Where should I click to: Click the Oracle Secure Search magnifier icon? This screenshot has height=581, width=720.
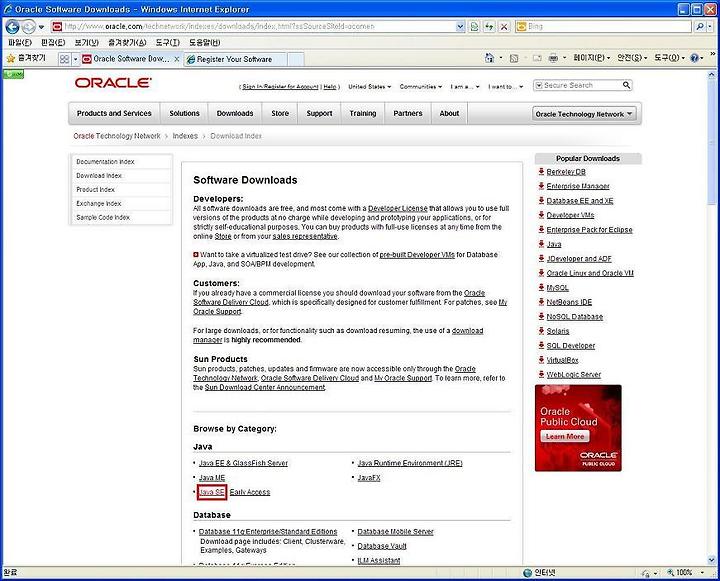tap(626, 85)
